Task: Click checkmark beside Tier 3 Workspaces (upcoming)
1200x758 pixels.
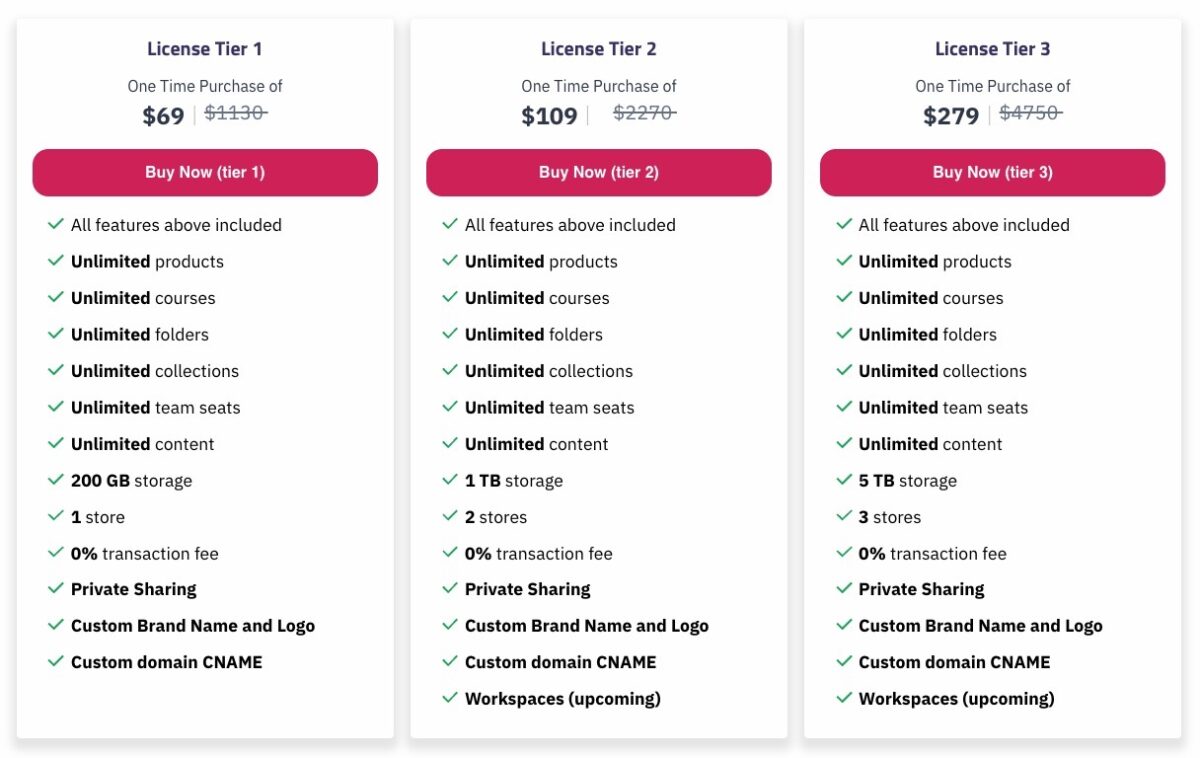Action: 844,698
